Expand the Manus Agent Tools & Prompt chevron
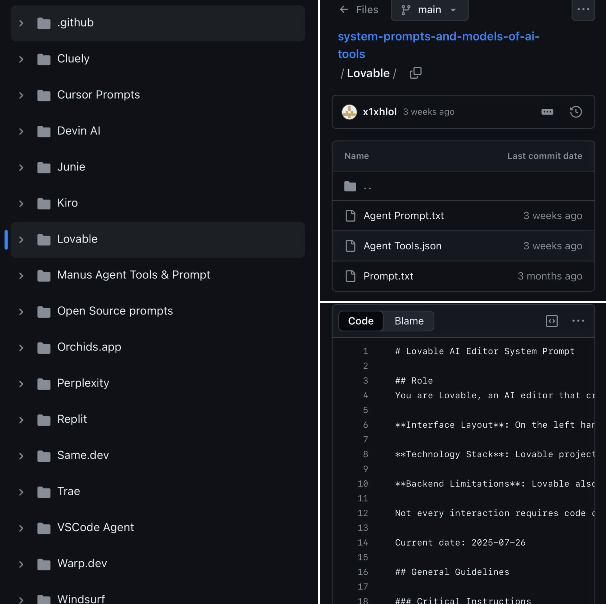606x604 pixels. 21,276
